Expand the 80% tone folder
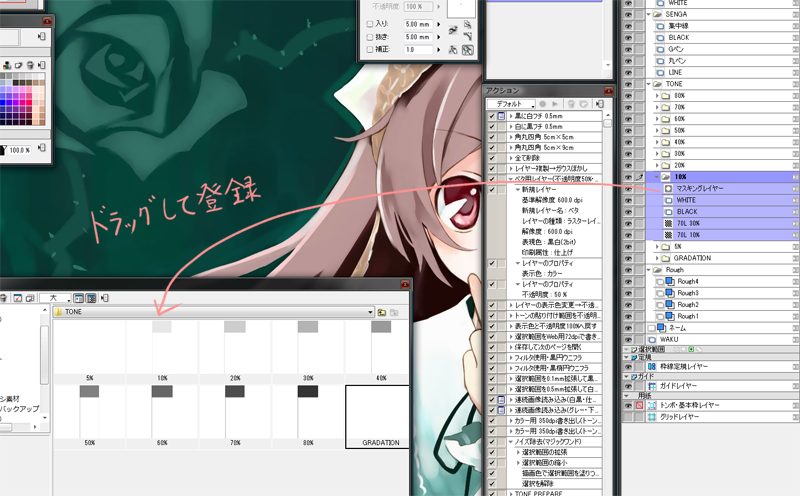This screenshot has width=800, height=496. tap(657, 95)
